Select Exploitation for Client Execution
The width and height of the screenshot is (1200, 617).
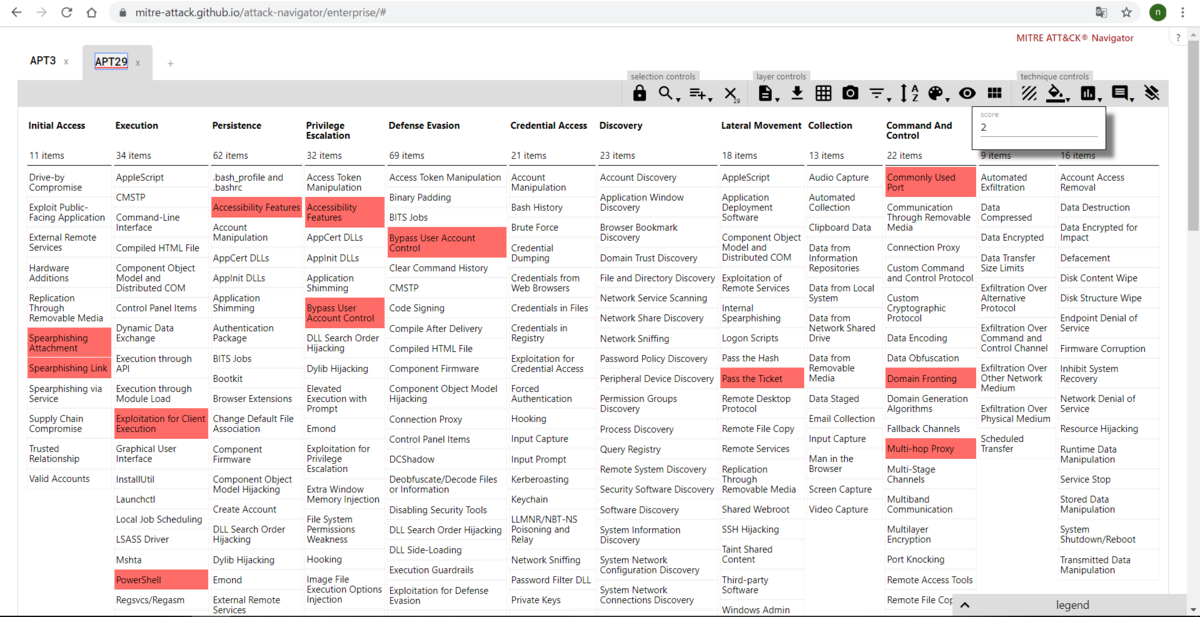coord(161,424)
